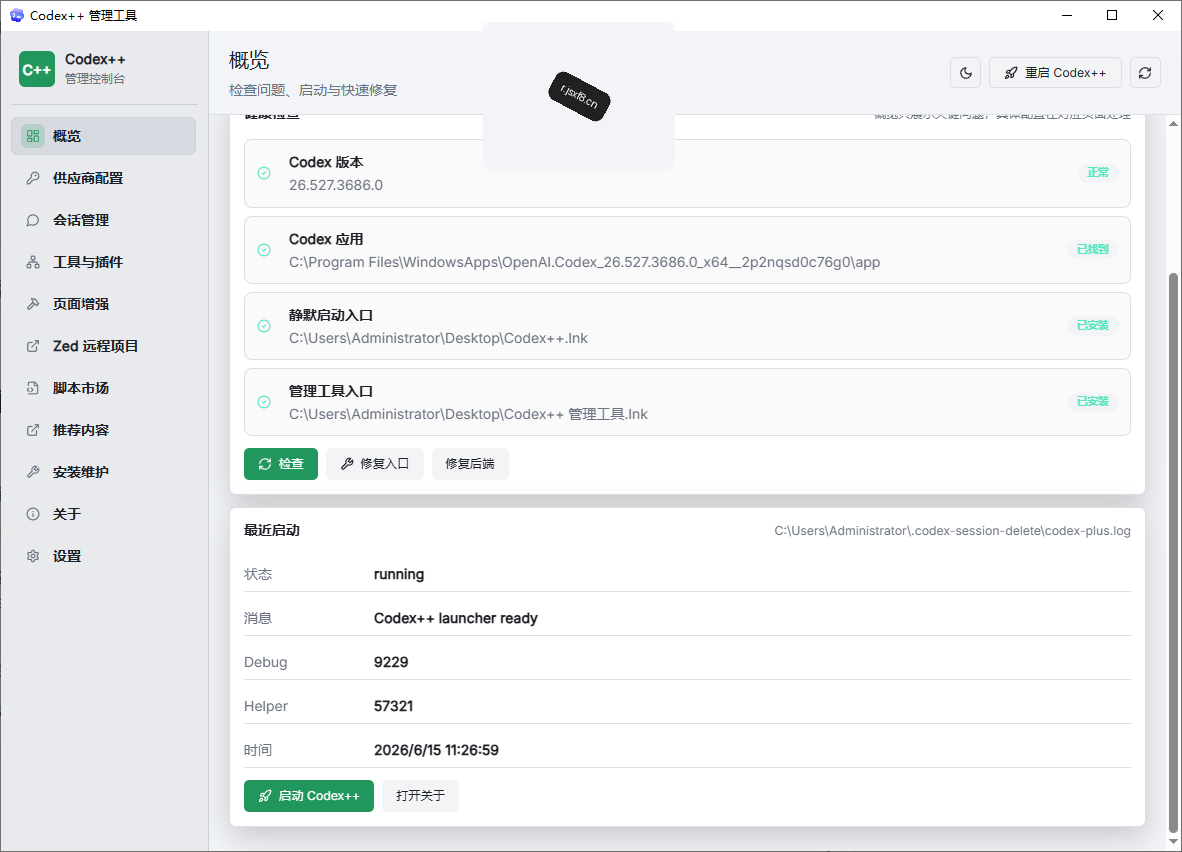The image size is (1182, 852).
Task: Click the info icon beside 关于
Action: [32, 514]
